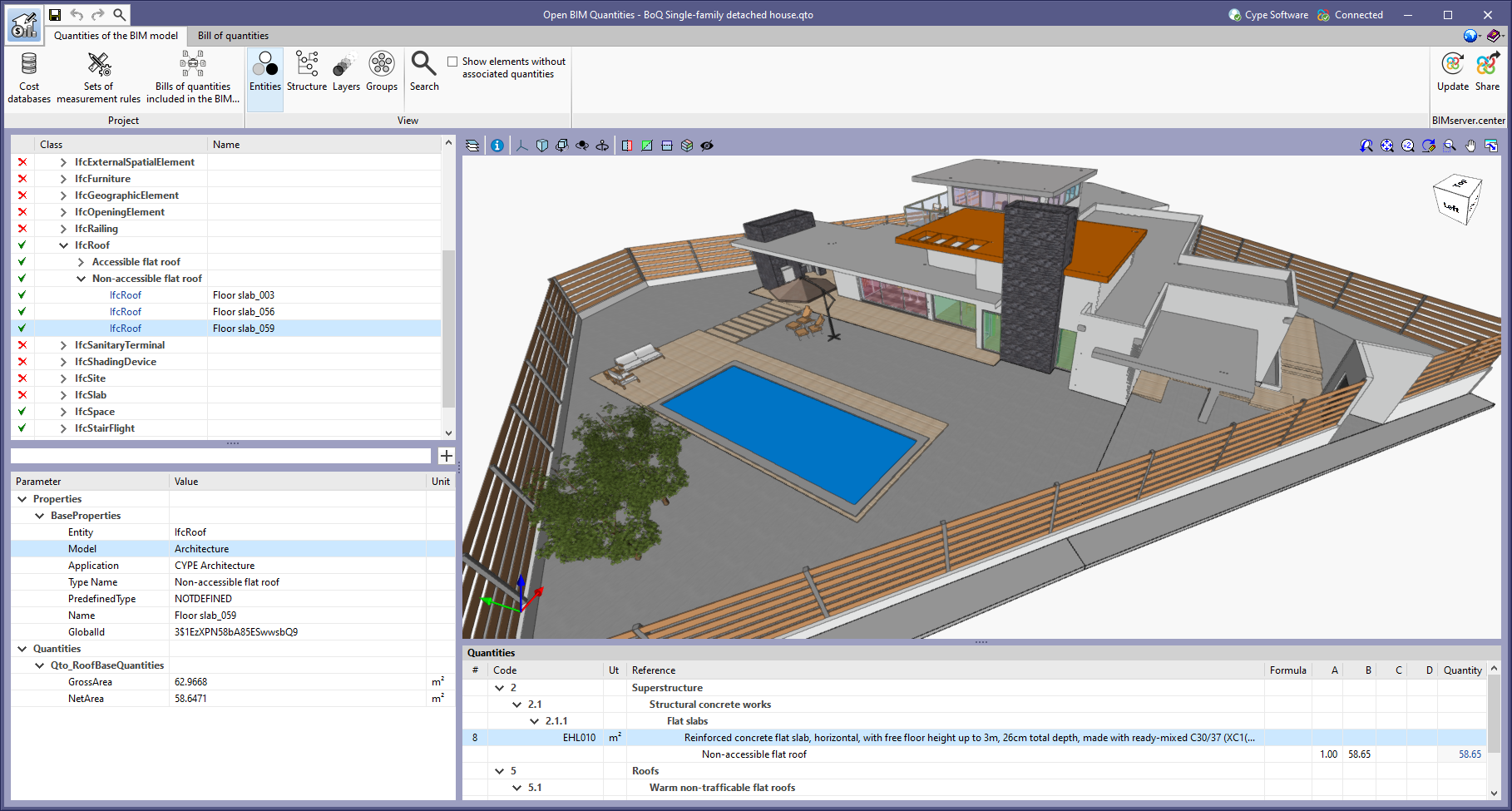
Task: Collapse the Qto_RoofBaseQuantities group
Action: coord(39,665)
